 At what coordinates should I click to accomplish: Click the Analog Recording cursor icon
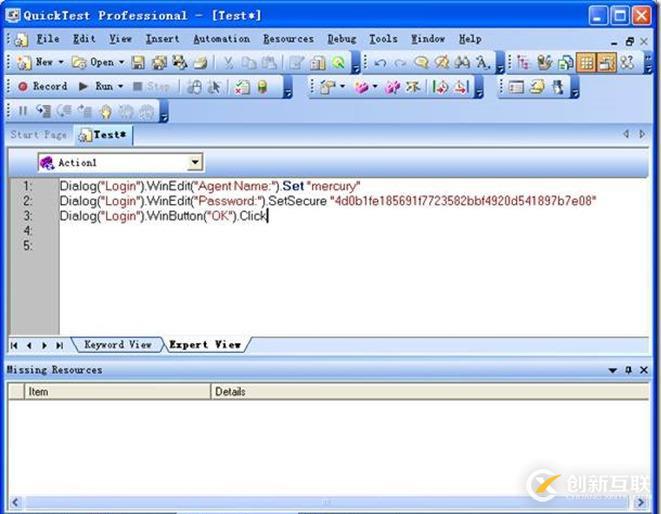[214, 87]
